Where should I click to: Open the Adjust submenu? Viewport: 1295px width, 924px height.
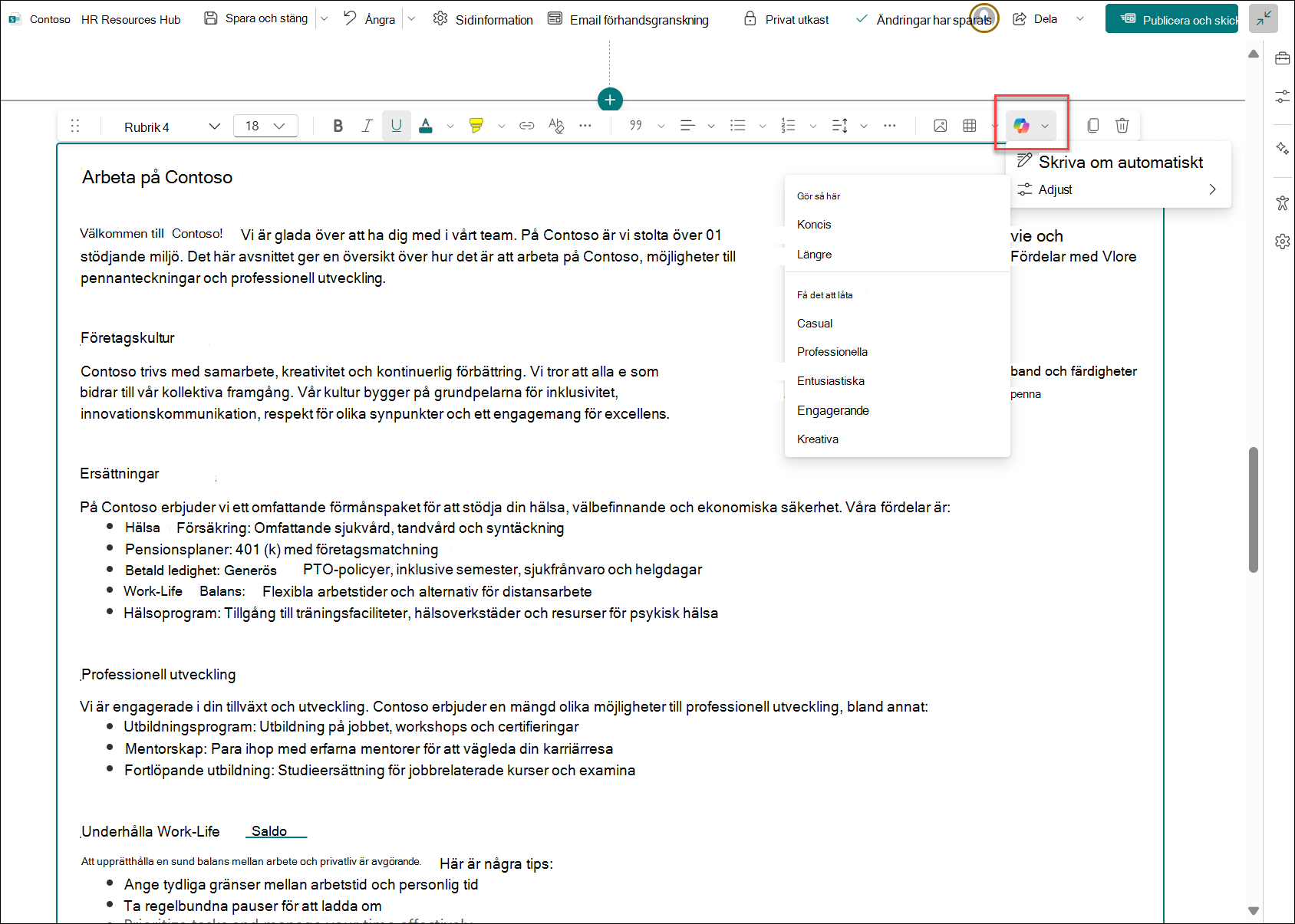pyautogui.click(x=1119, y=189)
